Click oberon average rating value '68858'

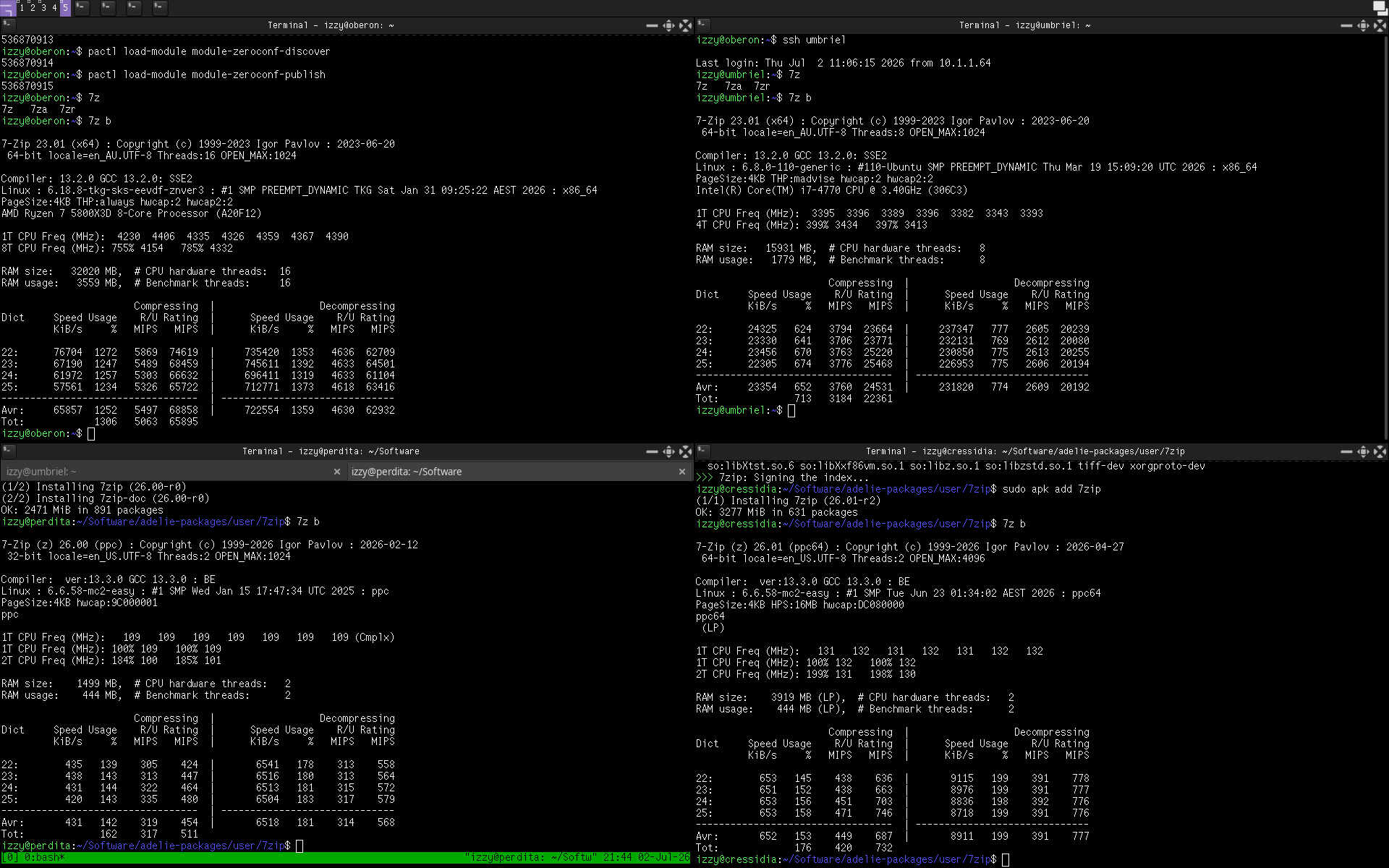coord(184,410)
